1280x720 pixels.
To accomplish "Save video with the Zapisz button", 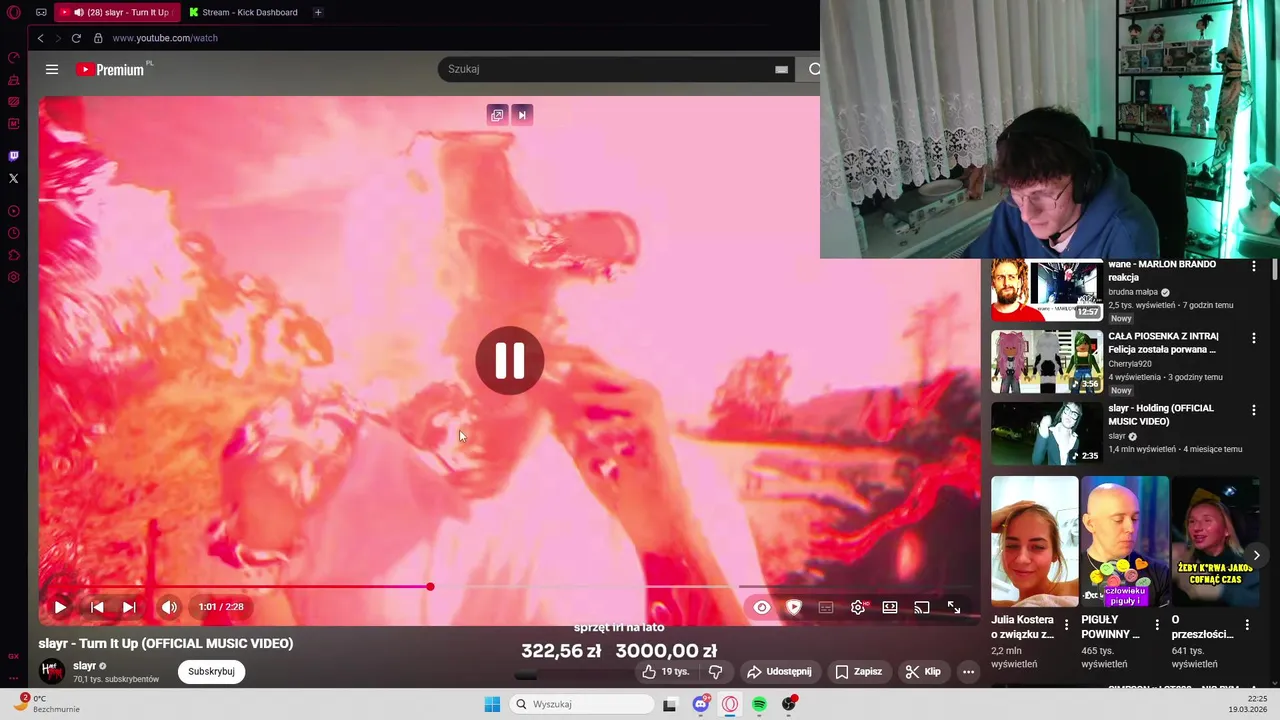I will click(x=859, y=672).
